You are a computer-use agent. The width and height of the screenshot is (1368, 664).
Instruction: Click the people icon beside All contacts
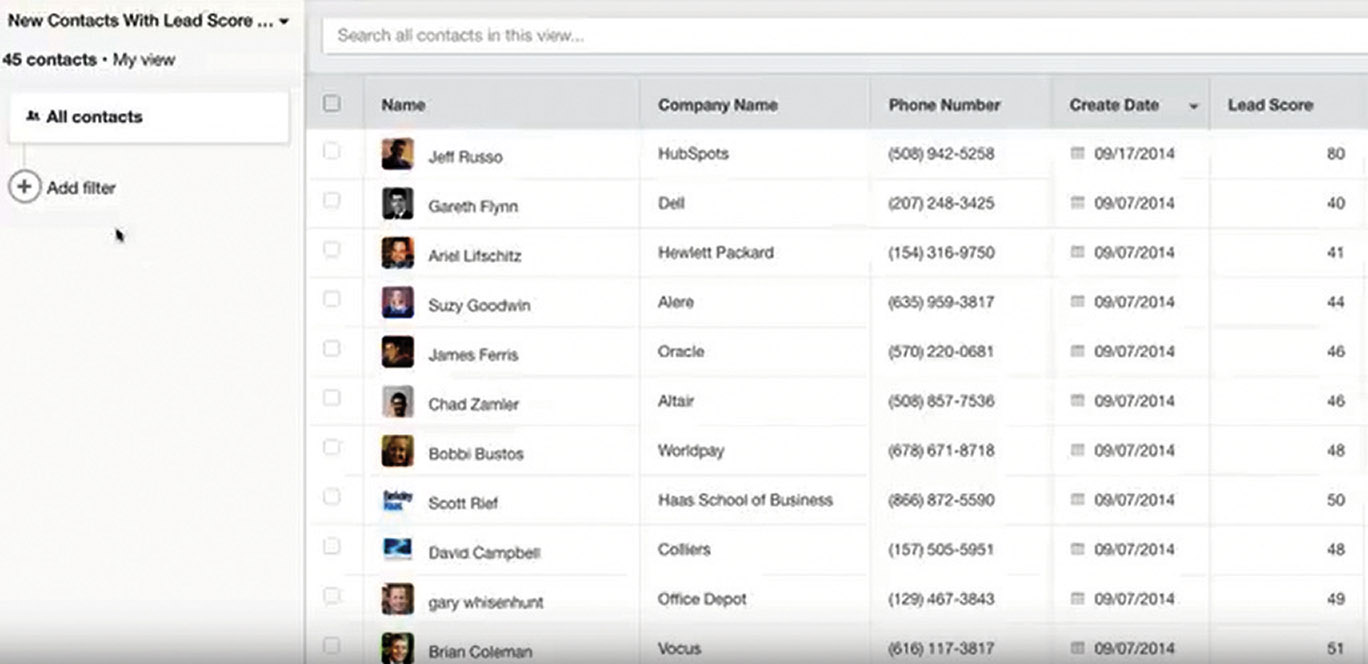pyautogui.click(x=32, y=117)
